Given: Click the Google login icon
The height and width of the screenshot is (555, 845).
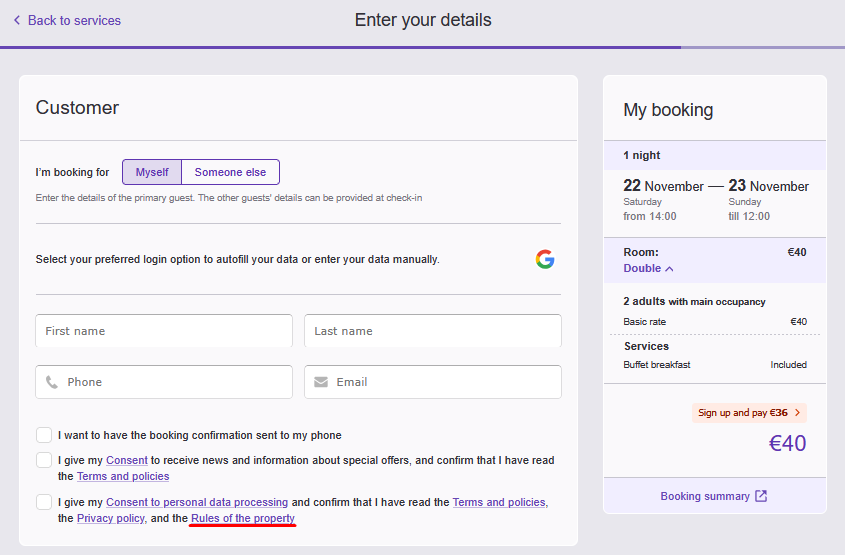Looking at the screenshot, I should pos(544,260).
